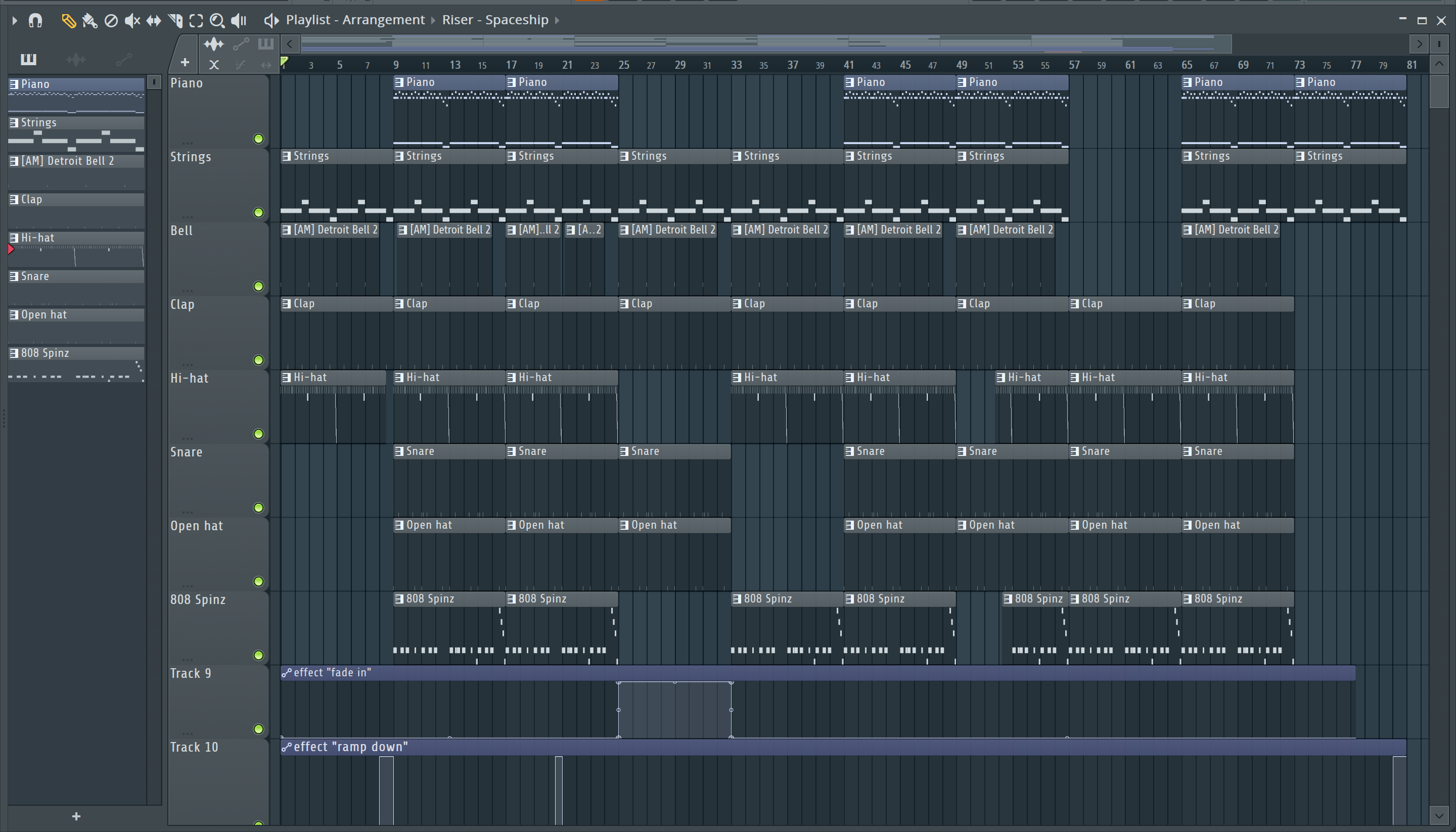1456x832 pixels.
Task: Click the Riser - Spaceship breadcrumb
Action: pyautogui.click(x=495, y=20)
